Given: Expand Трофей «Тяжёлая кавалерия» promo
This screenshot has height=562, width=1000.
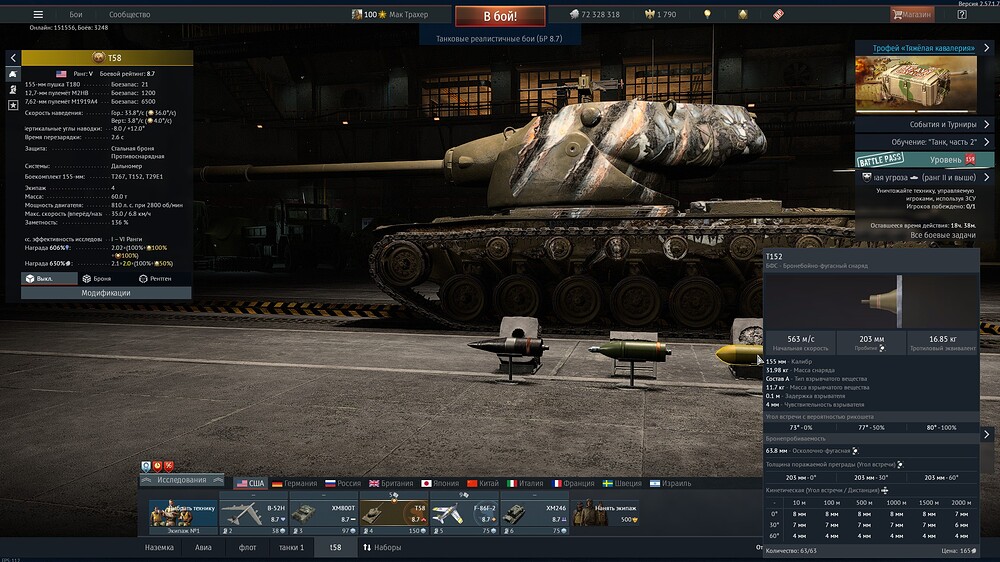Looking at the screenshot, I should (987, 48).
